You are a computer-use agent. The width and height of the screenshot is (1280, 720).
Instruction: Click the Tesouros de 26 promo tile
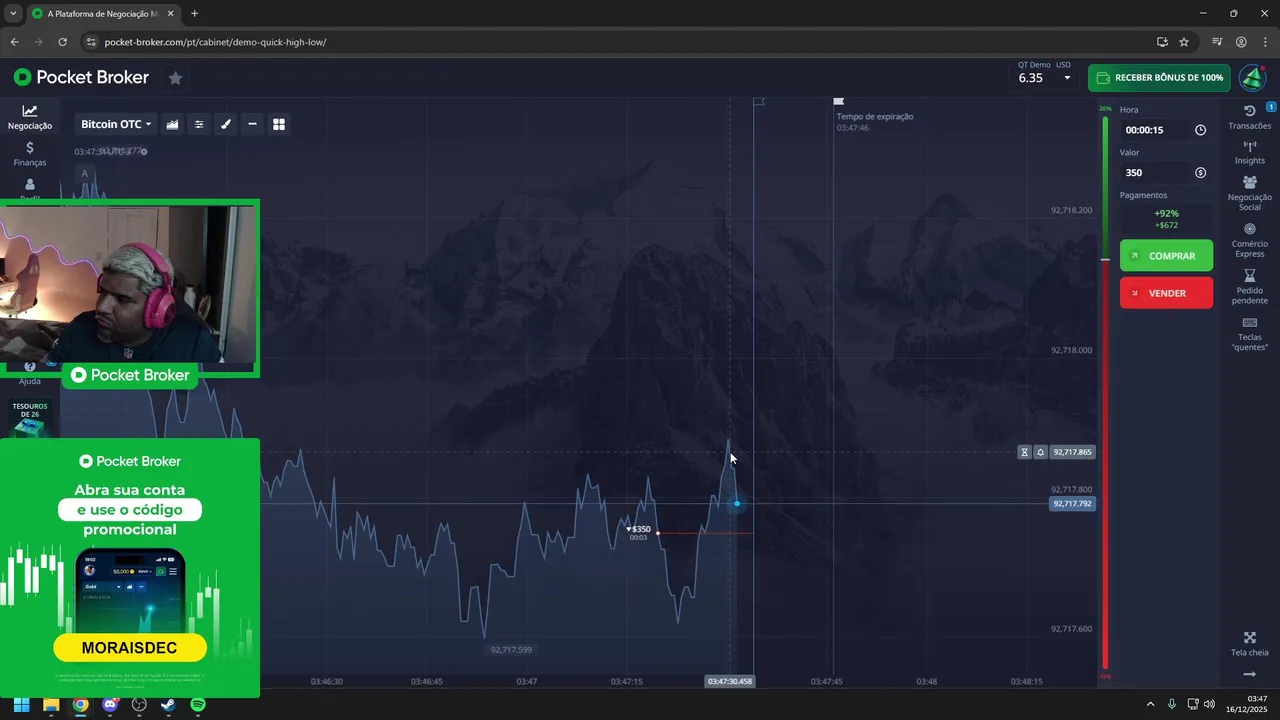(30, 418)
